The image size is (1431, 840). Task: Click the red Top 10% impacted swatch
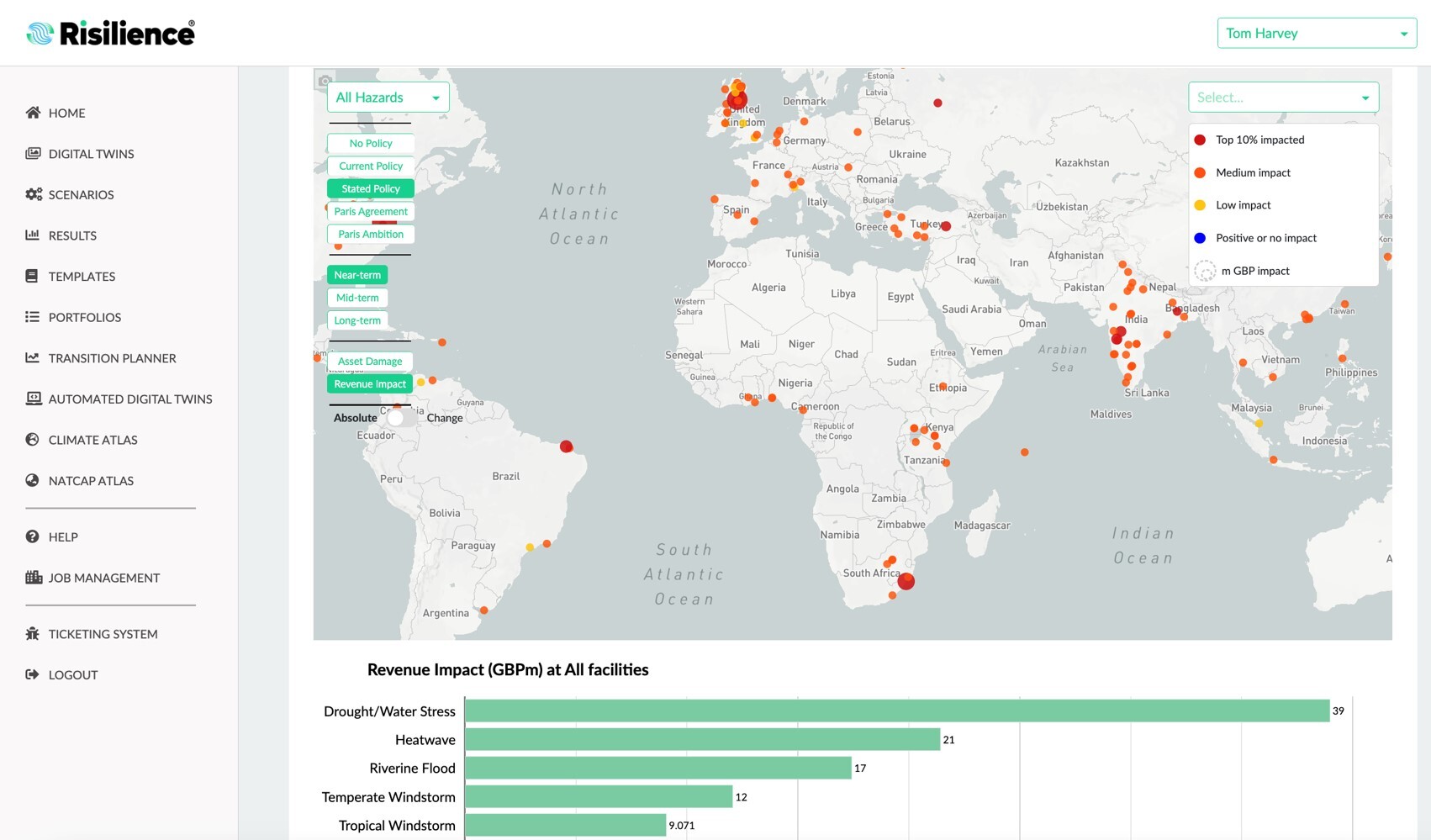tap(1200, 140)
